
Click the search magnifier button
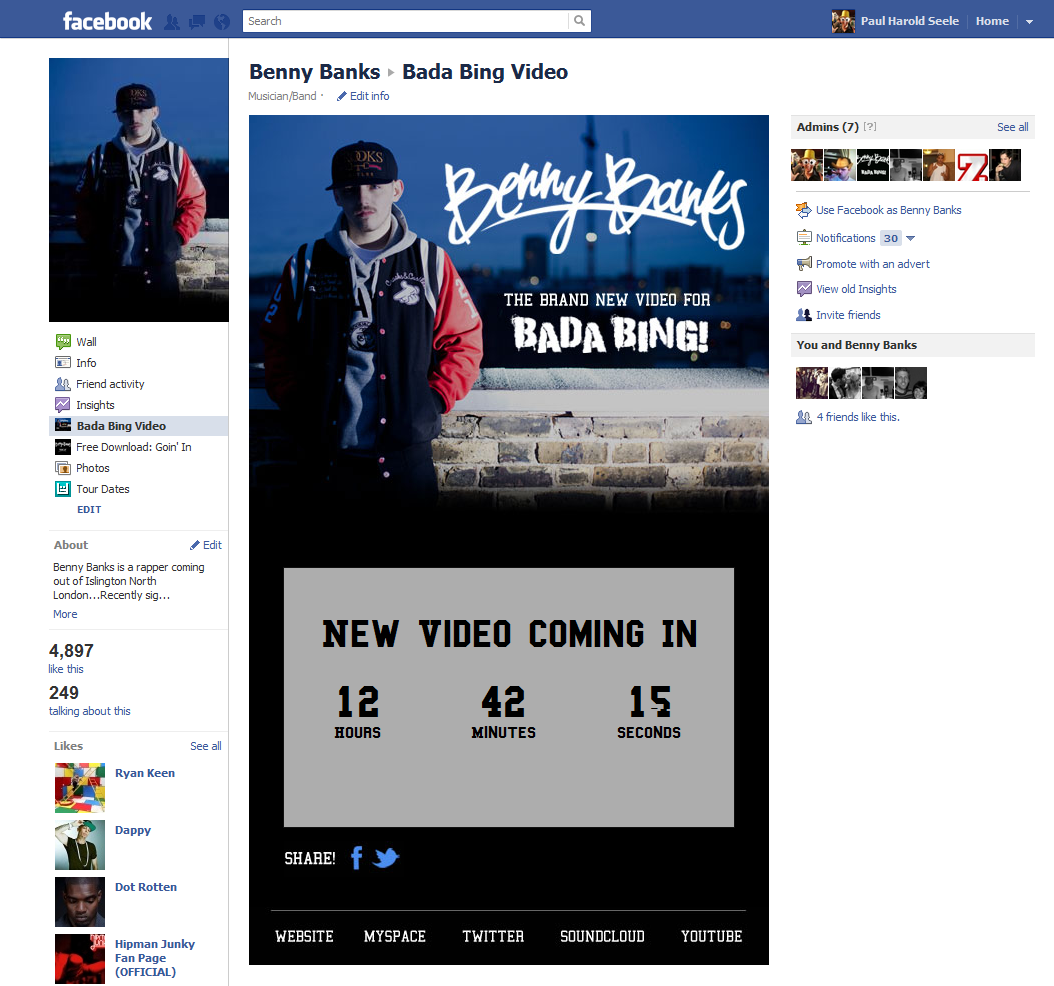point(579,21)
